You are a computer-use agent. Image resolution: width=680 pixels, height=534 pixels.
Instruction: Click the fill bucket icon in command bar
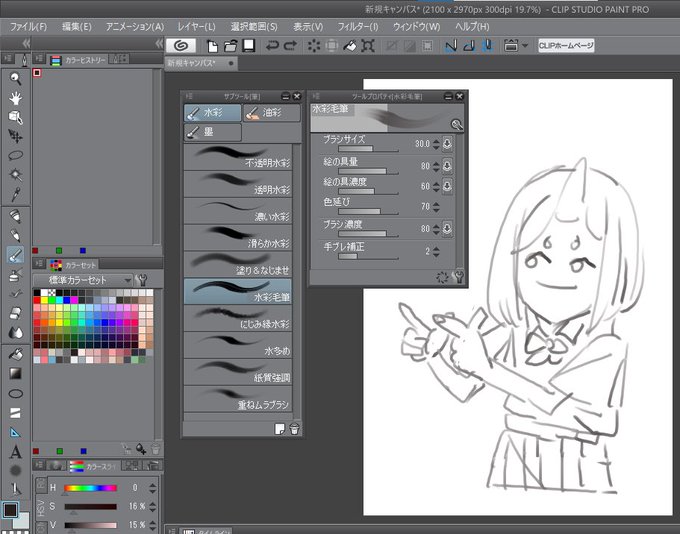(350, 46)
